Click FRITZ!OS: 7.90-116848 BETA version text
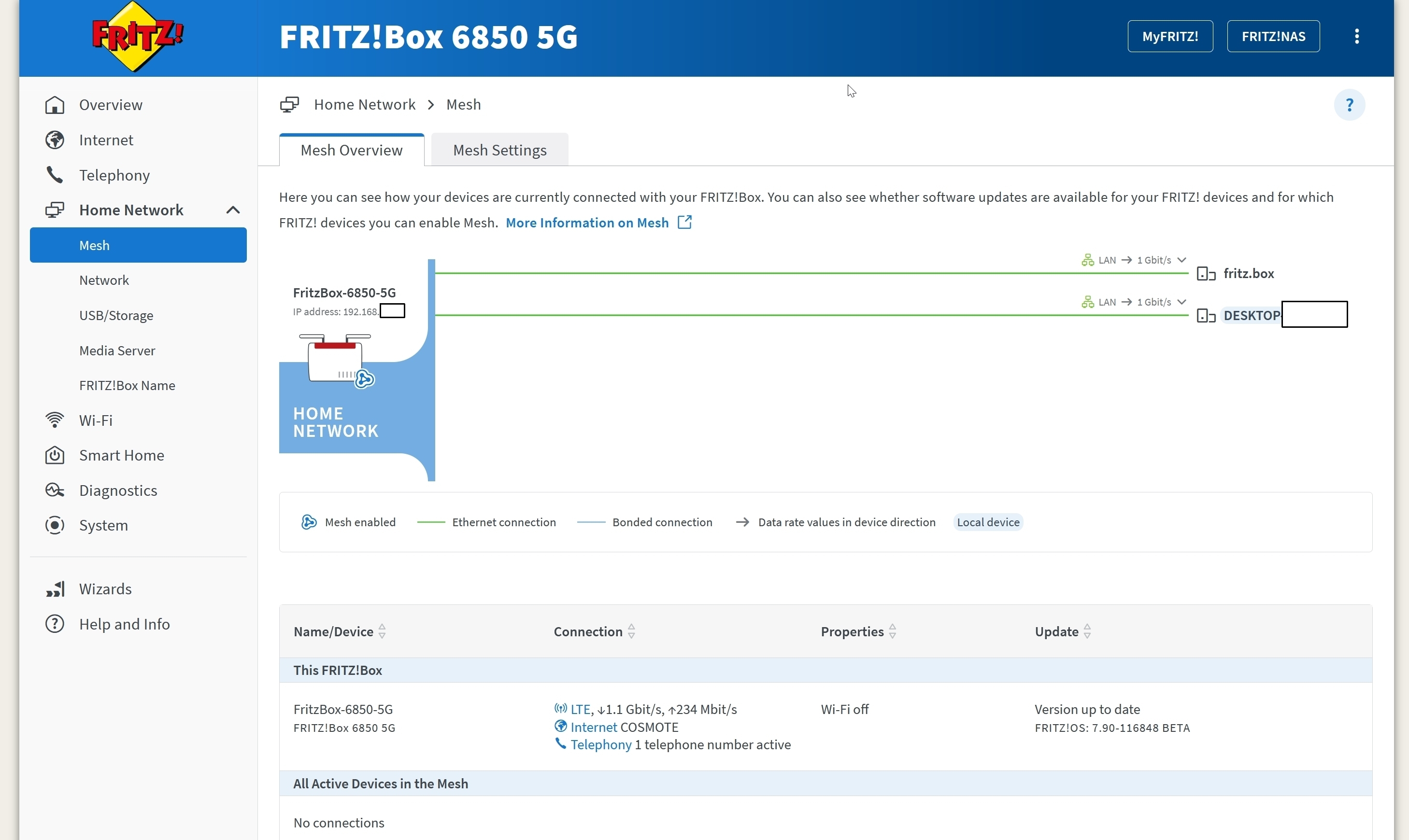1409x840 pixels. [1112, 728]
